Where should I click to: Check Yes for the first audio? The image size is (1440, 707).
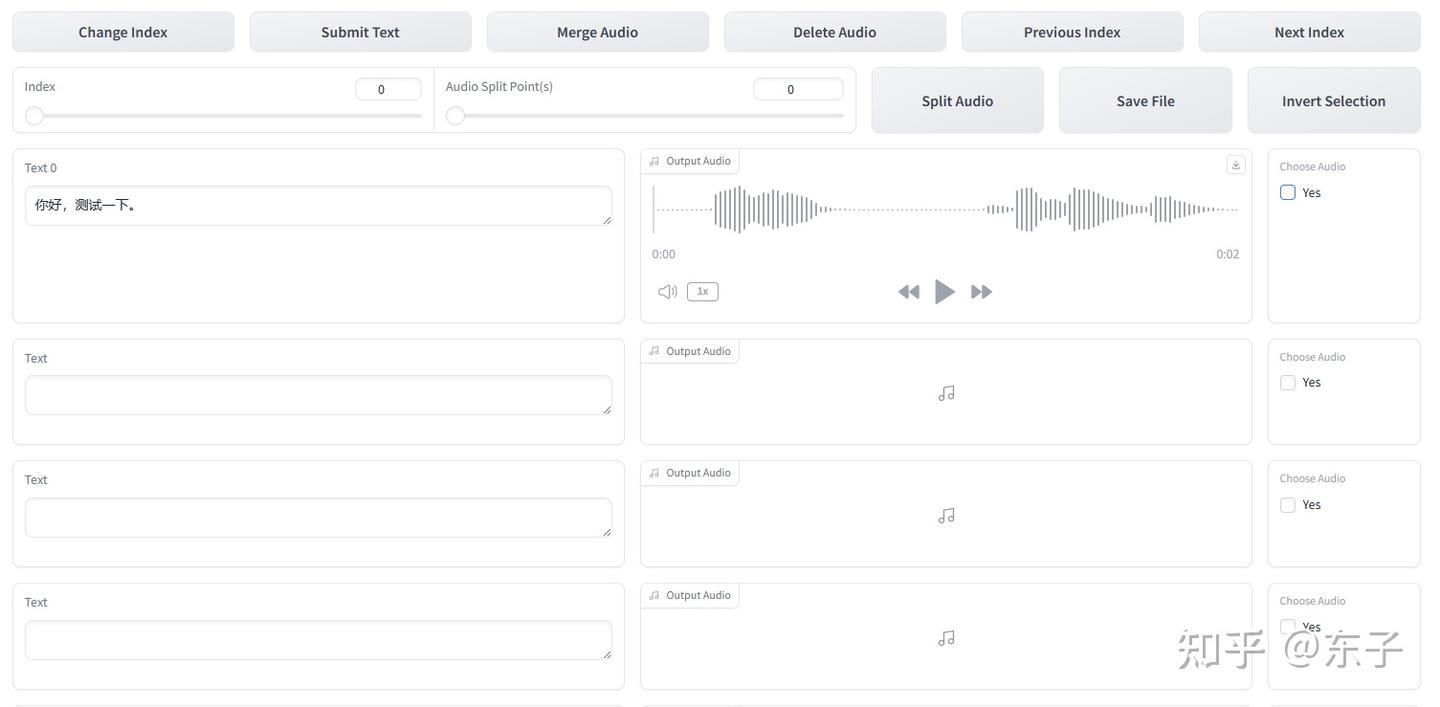[1288, 192]
